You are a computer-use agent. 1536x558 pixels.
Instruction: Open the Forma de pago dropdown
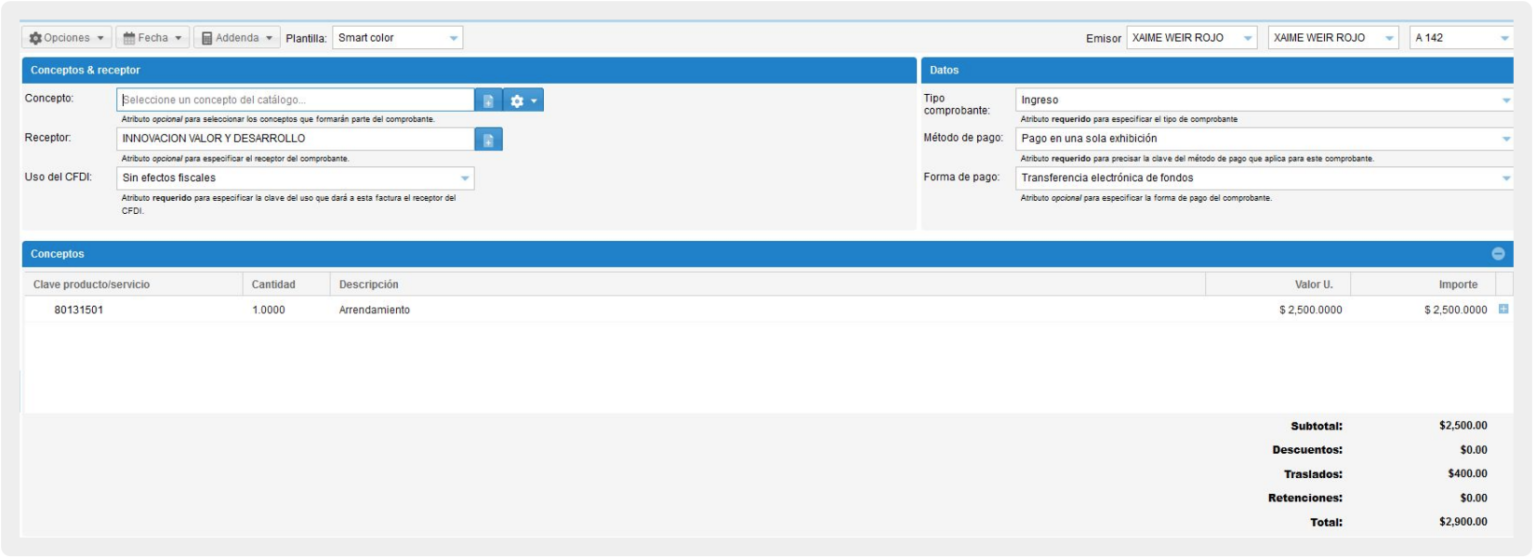(x=1263, y=178)
